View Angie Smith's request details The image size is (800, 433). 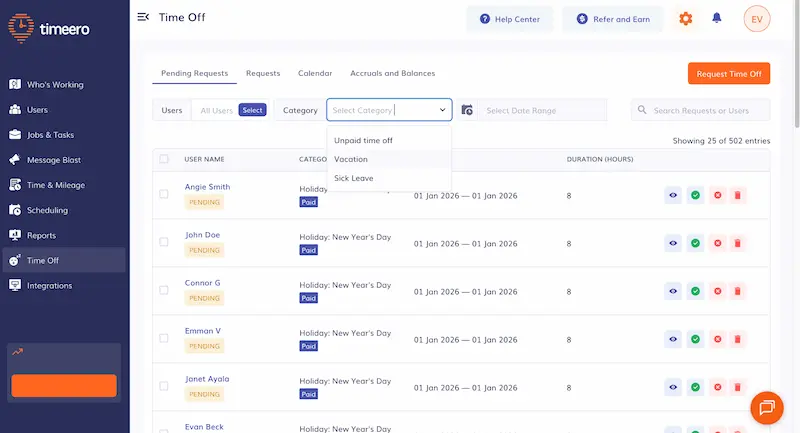point(673,195)
